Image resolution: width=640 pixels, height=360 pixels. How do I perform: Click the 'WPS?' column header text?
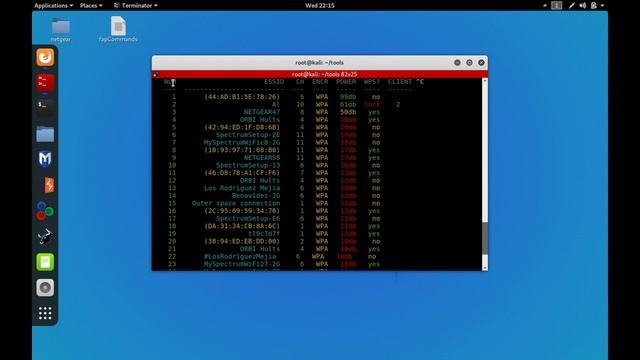372,82
